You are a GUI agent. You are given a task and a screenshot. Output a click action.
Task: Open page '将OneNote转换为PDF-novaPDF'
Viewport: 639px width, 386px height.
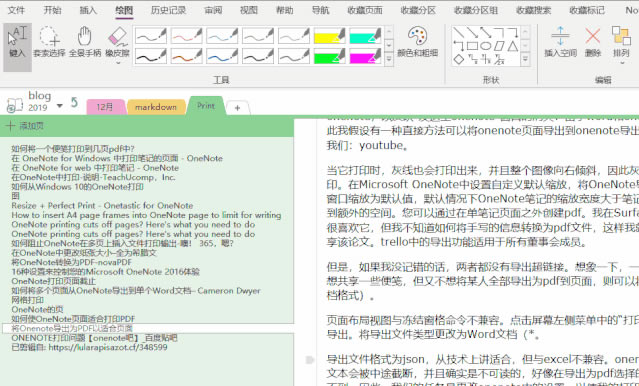click(x=72, y=262)
